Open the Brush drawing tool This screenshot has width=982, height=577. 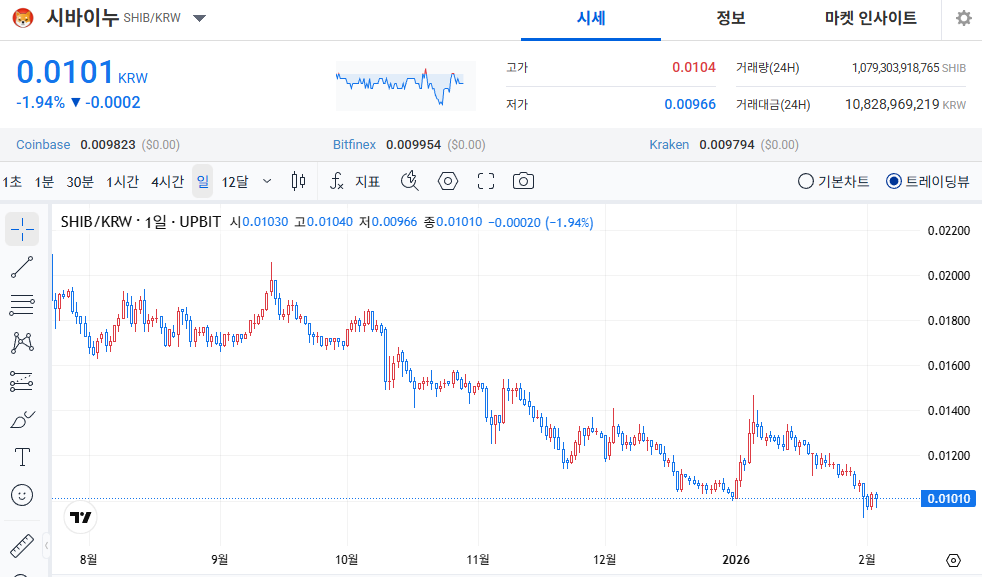(22, 419)
